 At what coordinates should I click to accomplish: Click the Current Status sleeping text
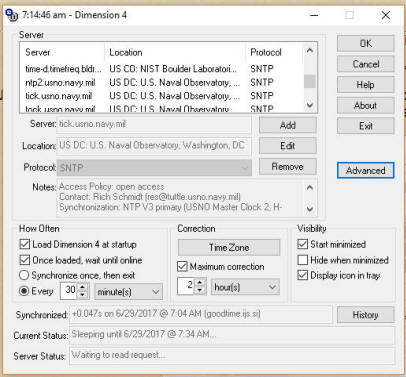pyautogui.click(x=144, y=334)
